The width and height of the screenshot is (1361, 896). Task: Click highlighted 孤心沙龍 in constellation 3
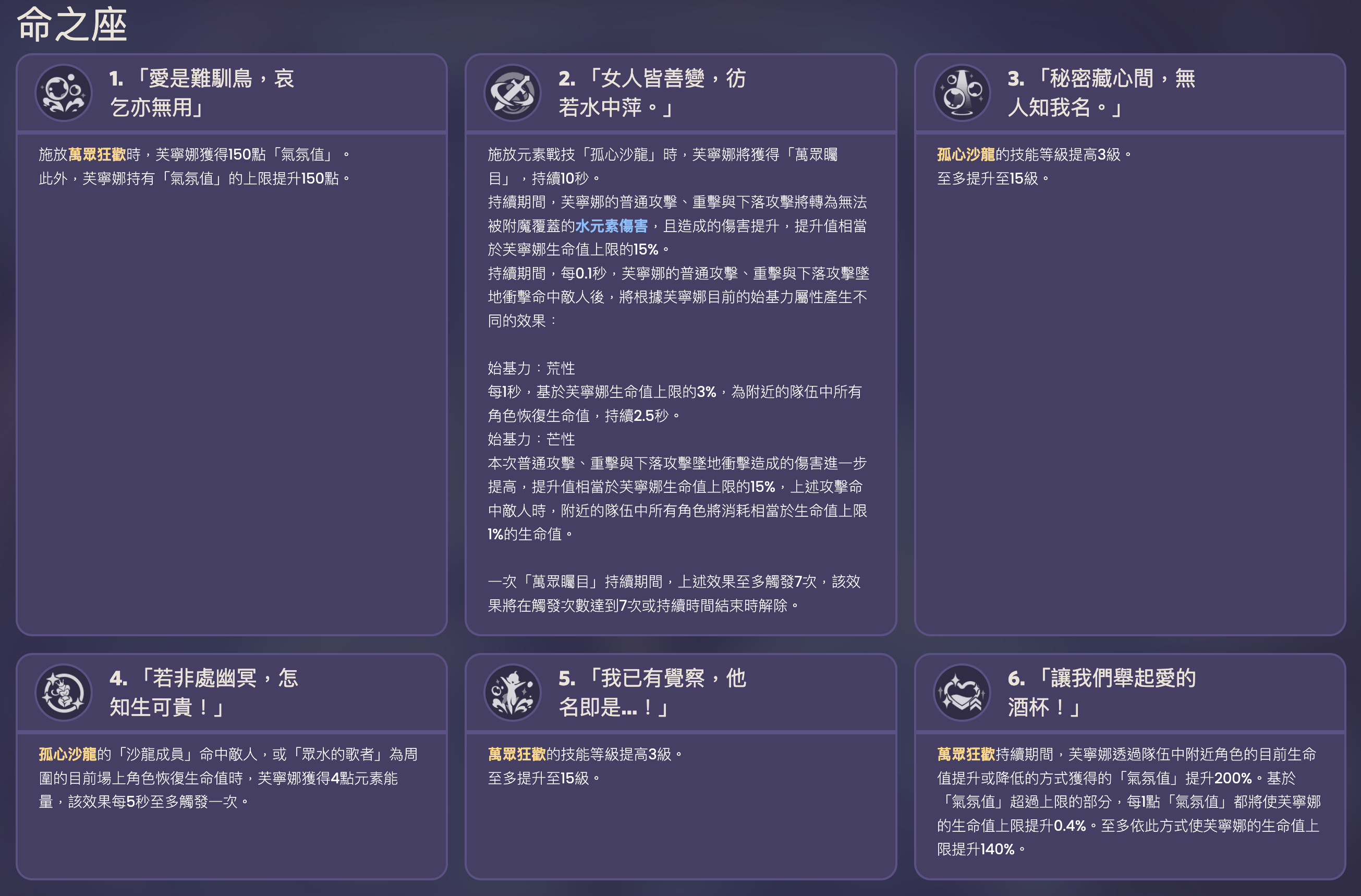[x=966, y=154]
